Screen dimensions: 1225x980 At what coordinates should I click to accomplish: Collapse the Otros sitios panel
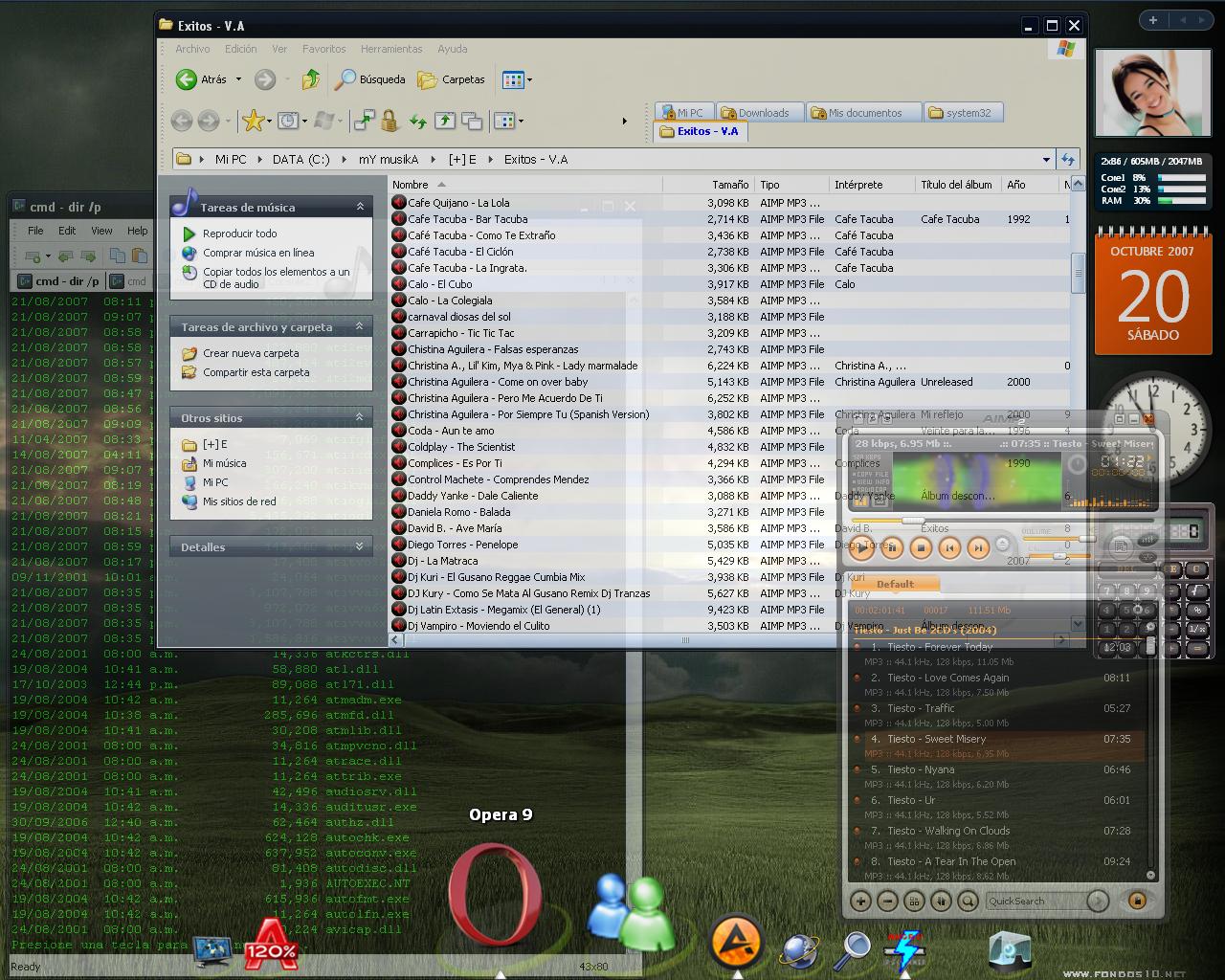tap(360, 417)
